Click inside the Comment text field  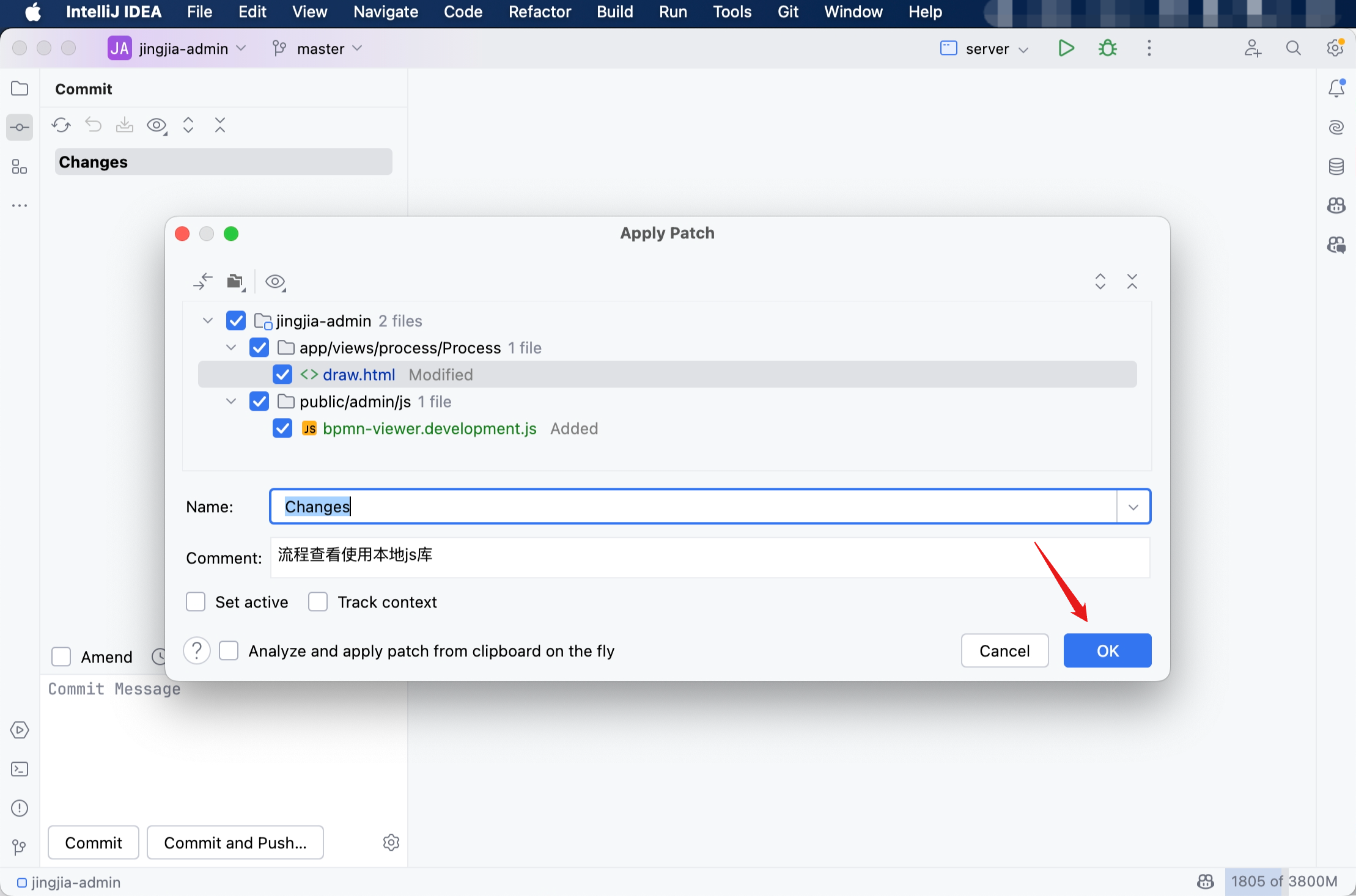click(709, 557)
